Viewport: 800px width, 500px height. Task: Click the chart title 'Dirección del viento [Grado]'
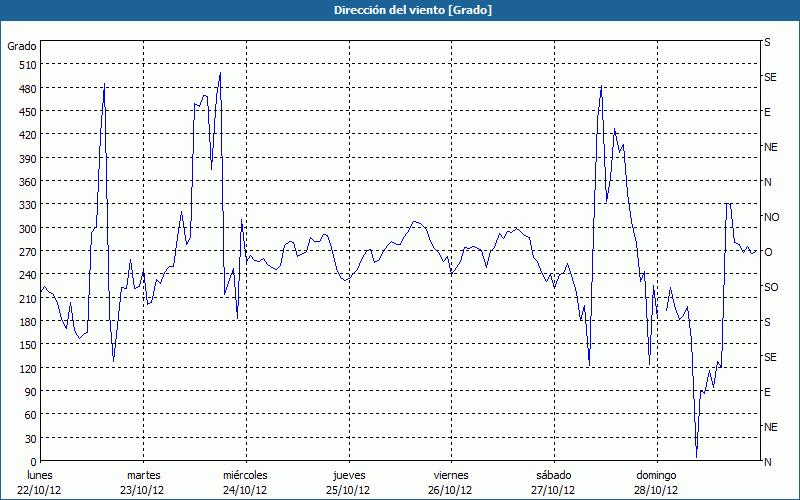point(399,10)
